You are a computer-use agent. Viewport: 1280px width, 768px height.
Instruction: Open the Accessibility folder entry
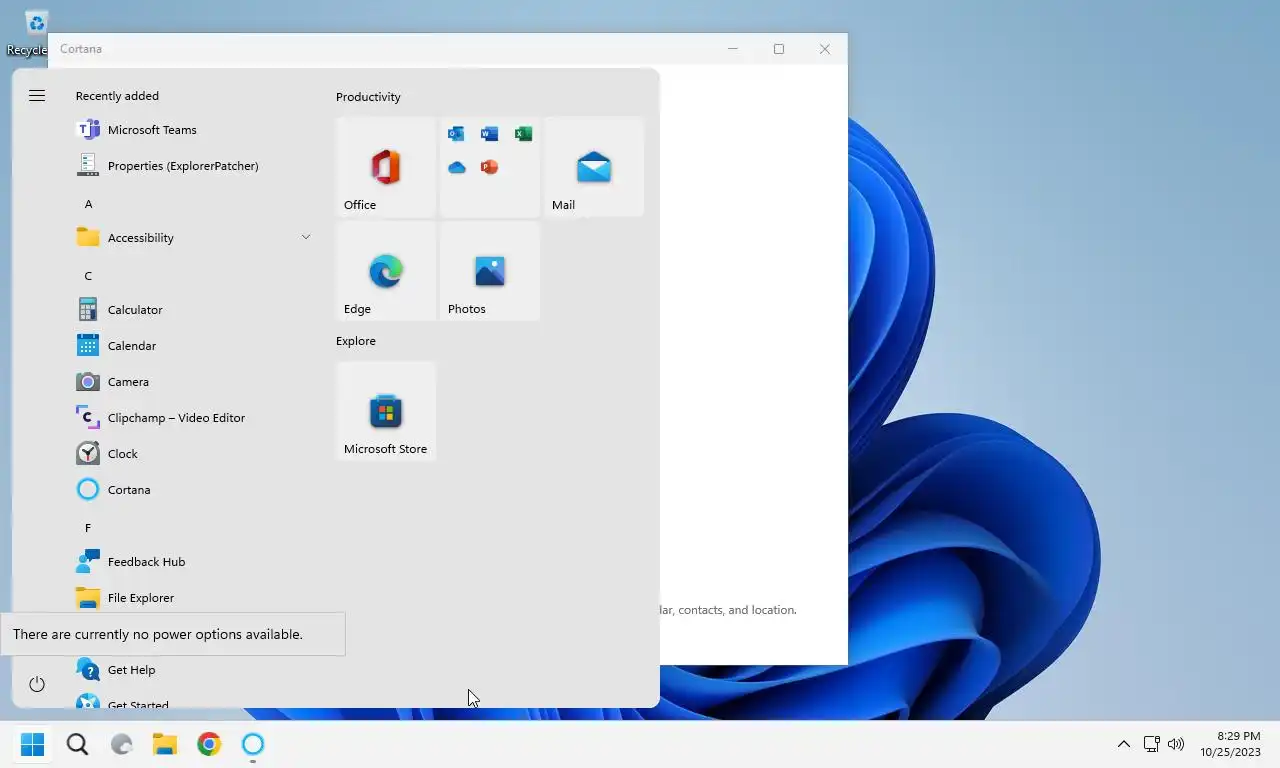[194, 238]
